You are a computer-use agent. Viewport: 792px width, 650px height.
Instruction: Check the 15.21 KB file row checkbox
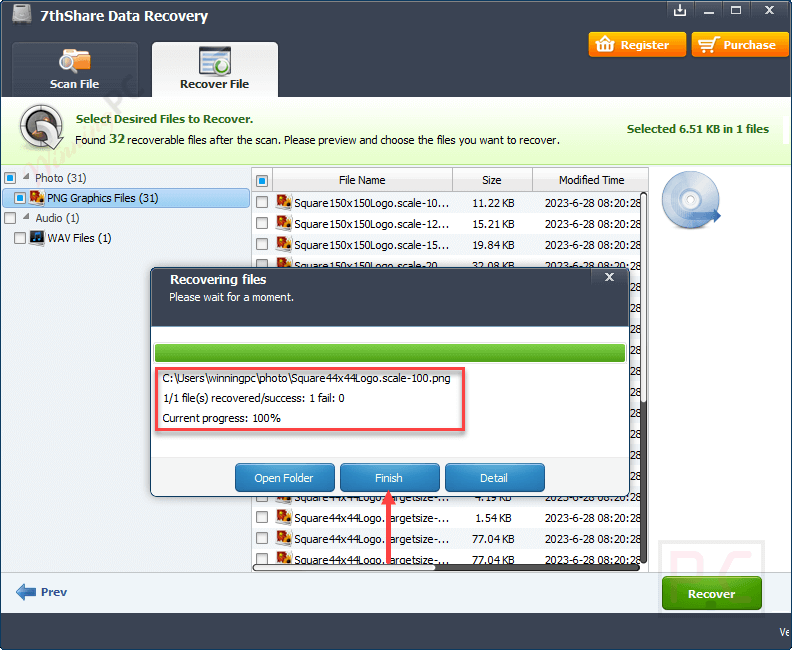262,223
